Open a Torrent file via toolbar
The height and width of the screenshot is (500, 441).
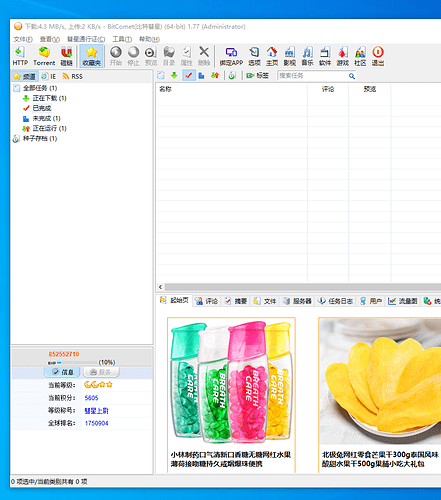pos(44,56)
